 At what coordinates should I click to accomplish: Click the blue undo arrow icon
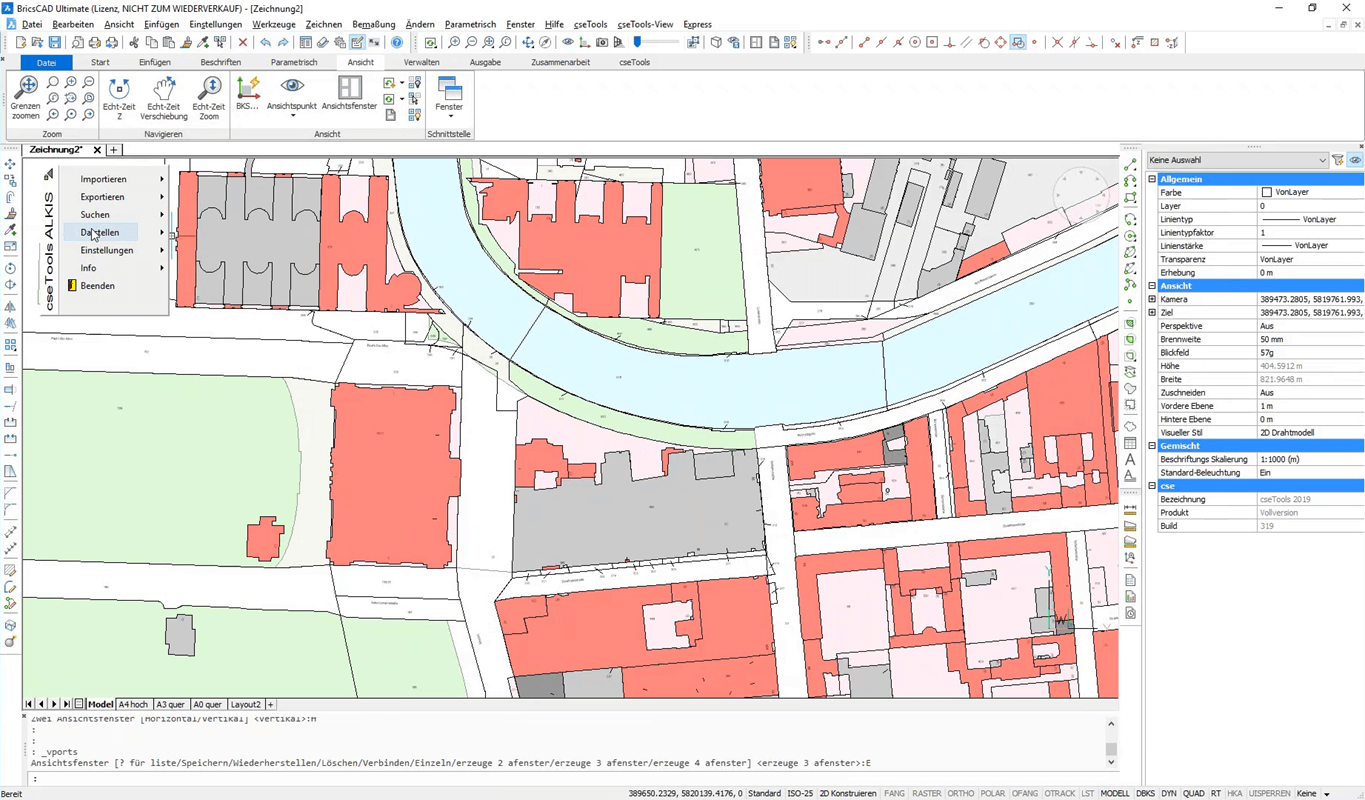[x=265, y=43]
